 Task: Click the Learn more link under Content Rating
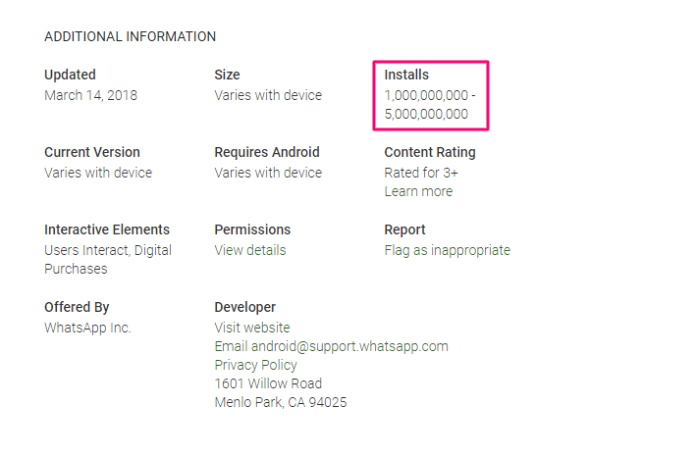pyautogui.click(x=418, y=191)
